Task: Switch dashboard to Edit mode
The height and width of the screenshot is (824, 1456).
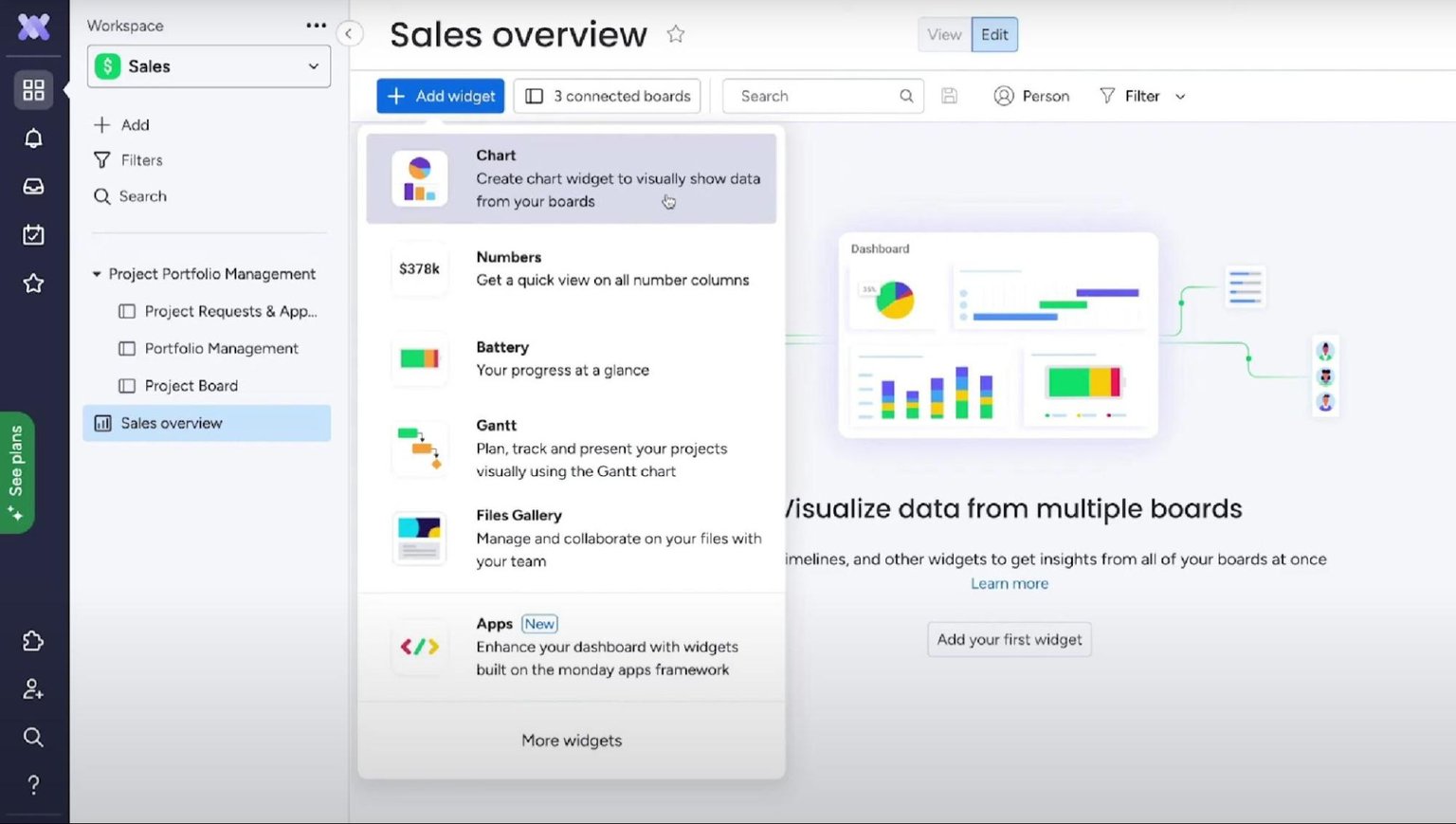Action: [x=994, y=34]
